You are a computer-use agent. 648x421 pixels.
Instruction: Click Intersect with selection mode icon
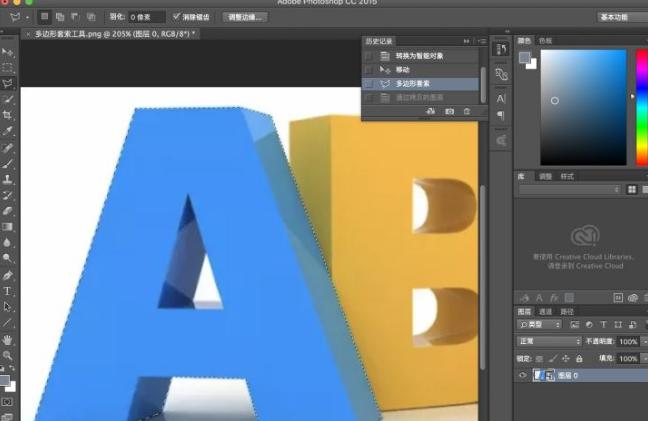(x=91, y=17)
